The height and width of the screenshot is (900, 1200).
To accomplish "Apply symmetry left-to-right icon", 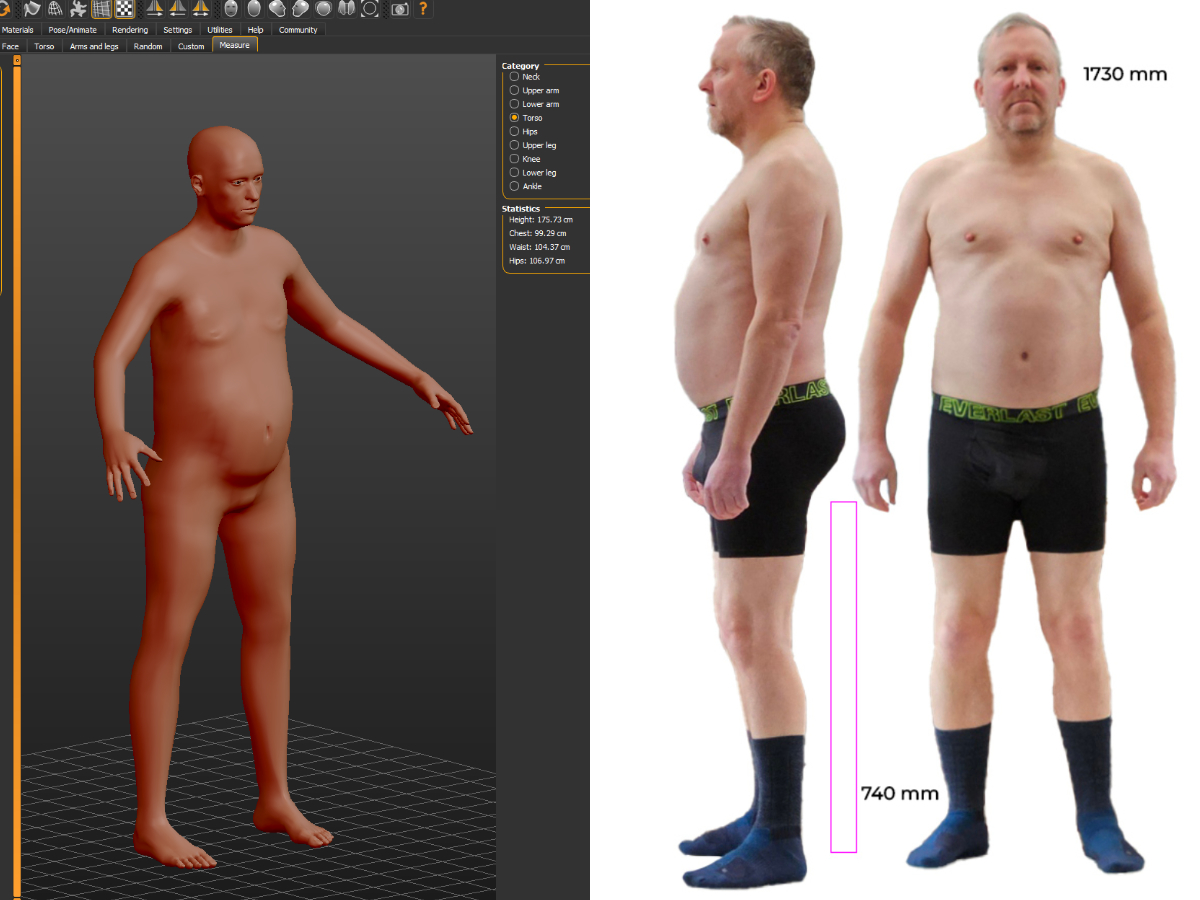I will (x=178, y=9).
